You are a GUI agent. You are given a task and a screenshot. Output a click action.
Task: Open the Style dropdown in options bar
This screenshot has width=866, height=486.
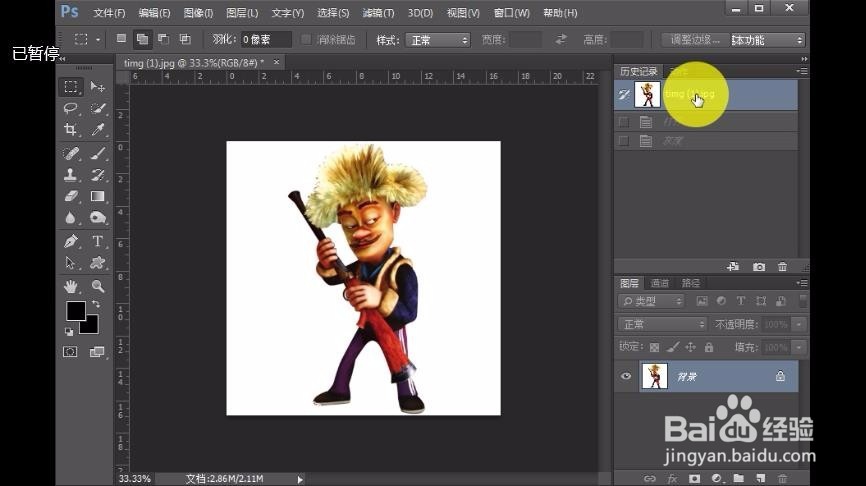click(437, 40)
